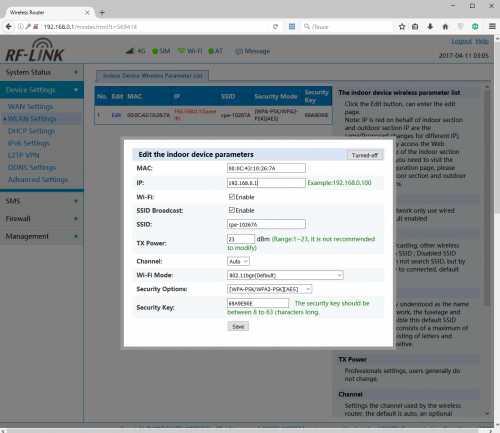The image size is (500, 433).
Task: Toggle the SSID Broadcast Enable checkbox
Action: point(232,210)
